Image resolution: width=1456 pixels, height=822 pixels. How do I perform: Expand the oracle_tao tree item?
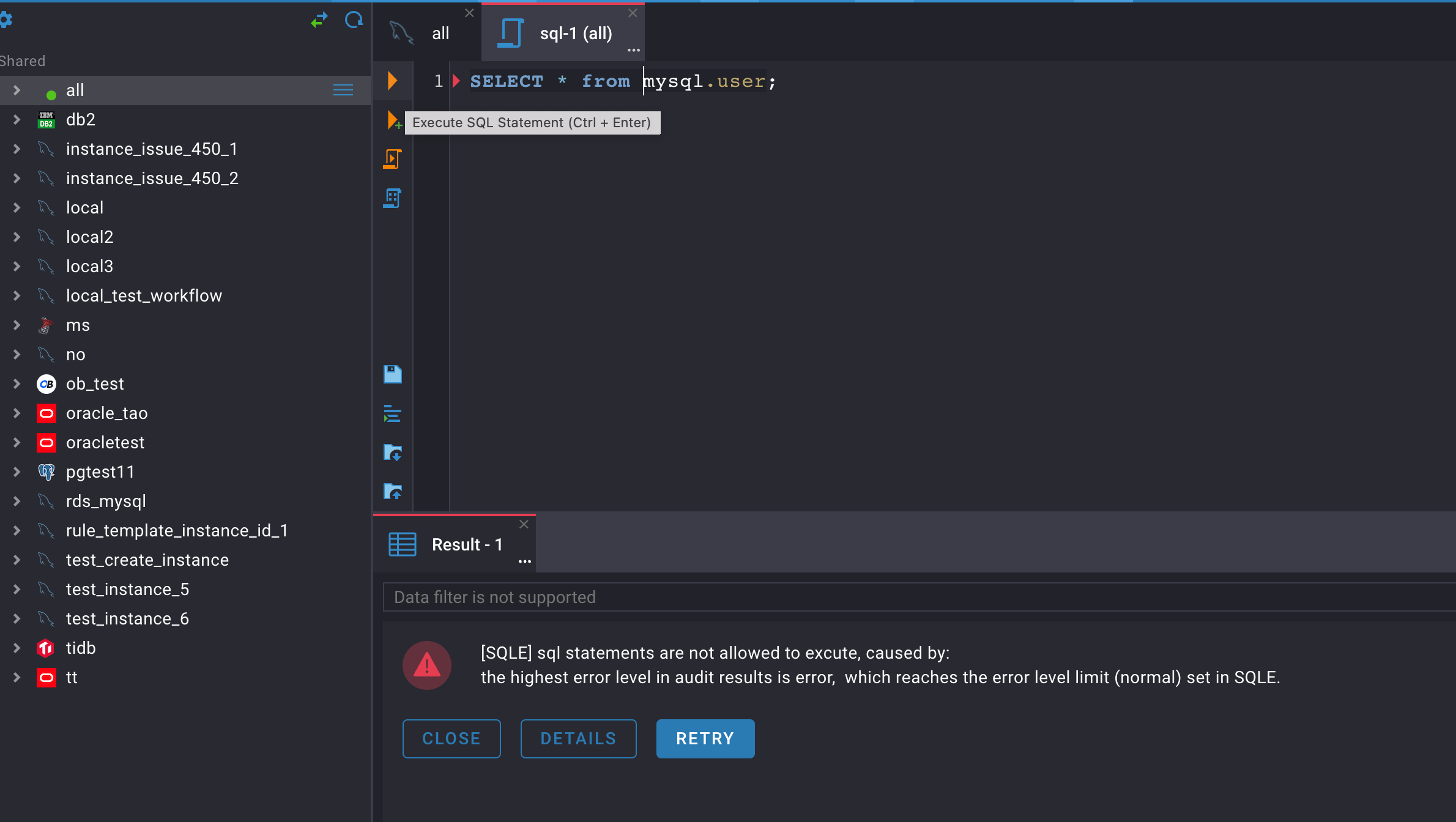tap(16, 413)
